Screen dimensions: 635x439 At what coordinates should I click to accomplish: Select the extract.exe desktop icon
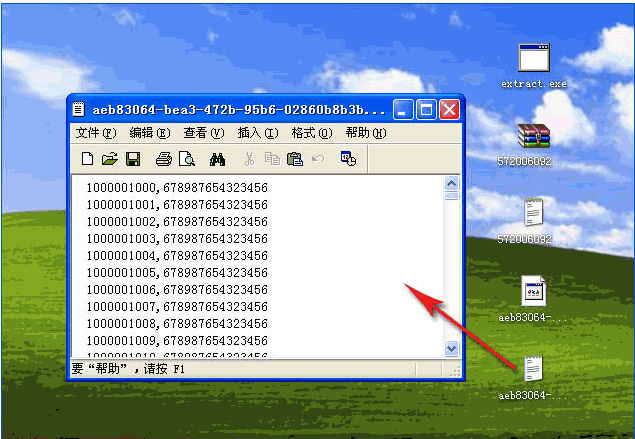(533, 60)
